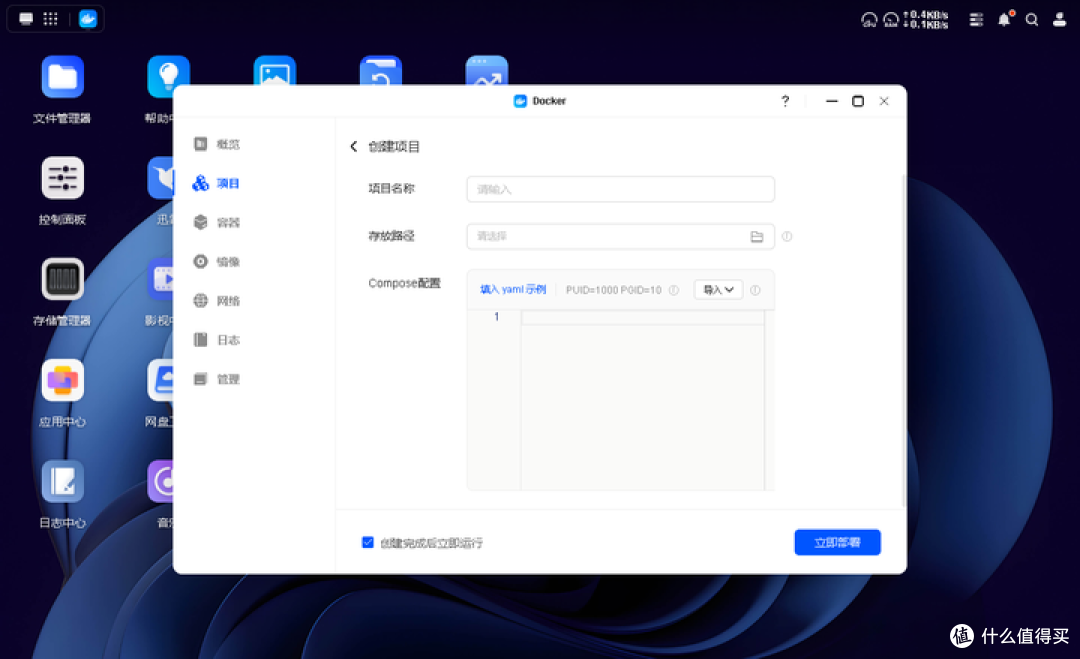Open the app grid launcher icon
The width and height of the screenshot is (1080, 659).
point(50,19)
